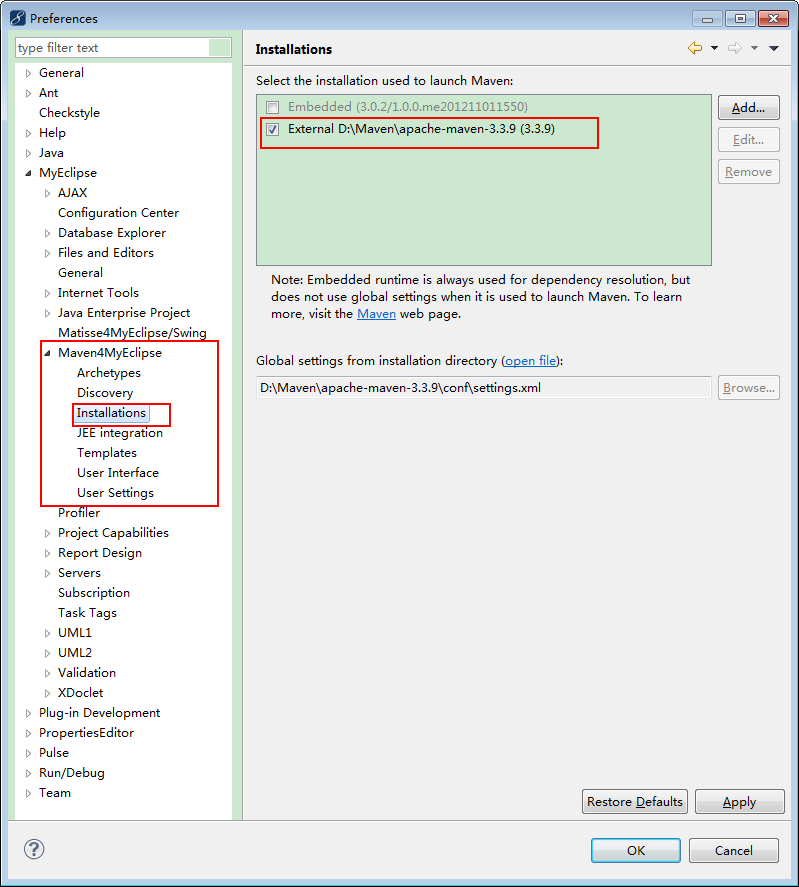Select Configuration Center item
Screen dimensions: 799x887
click(119, 213)
